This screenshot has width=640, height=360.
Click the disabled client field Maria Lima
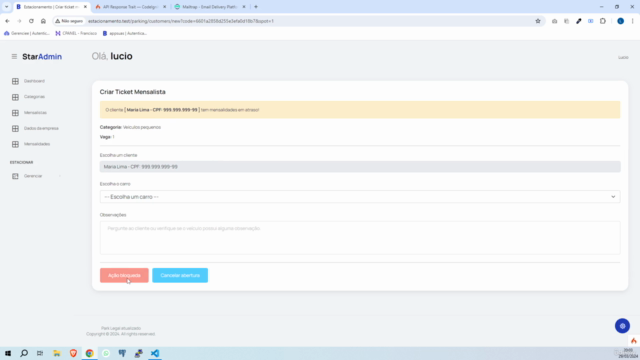pyautogui.click(x=360, y=167)
